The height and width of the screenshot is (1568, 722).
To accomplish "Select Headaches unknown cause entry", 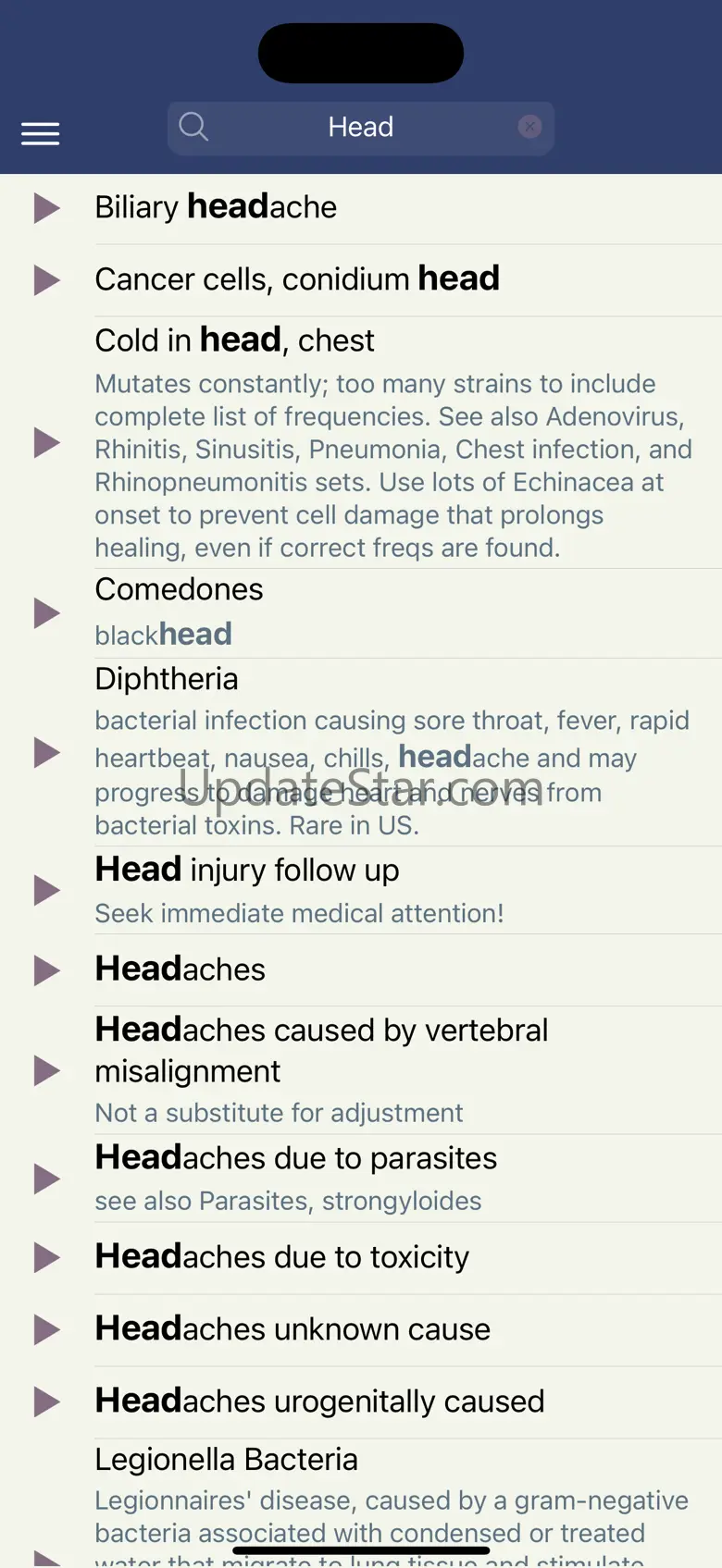I will (x=293, y=1329).
